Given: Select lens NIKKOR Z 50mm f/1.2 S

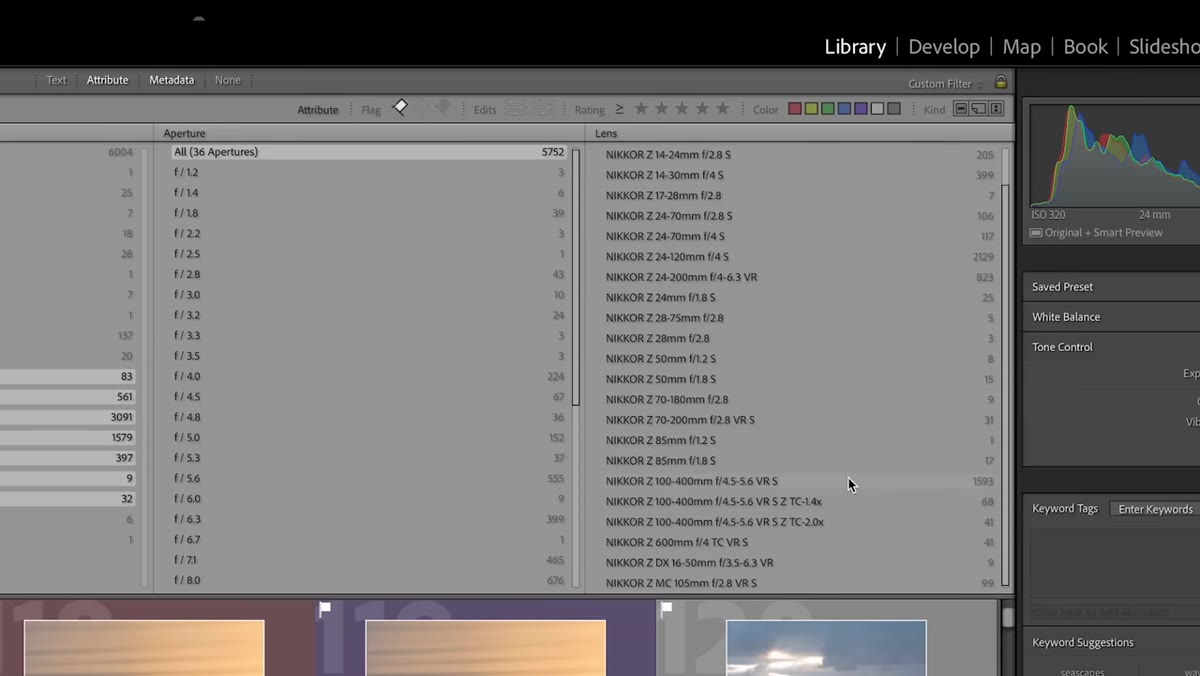Looking at the screenshot, I should pyautogui.click(x=799, y=359).
